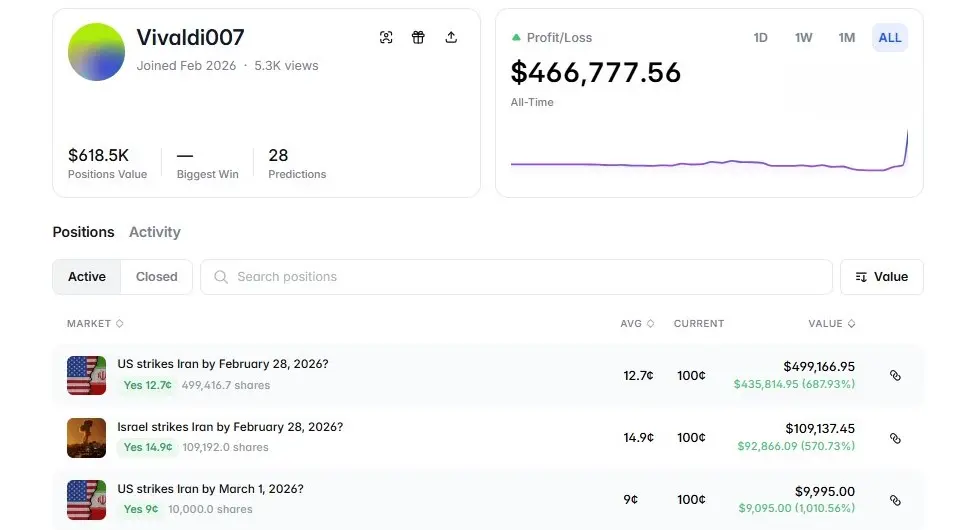This screenshot has width=953, height=530.
Task: Open the US strikes Iran by March 1, 2026 market
Action: (210, 489)
